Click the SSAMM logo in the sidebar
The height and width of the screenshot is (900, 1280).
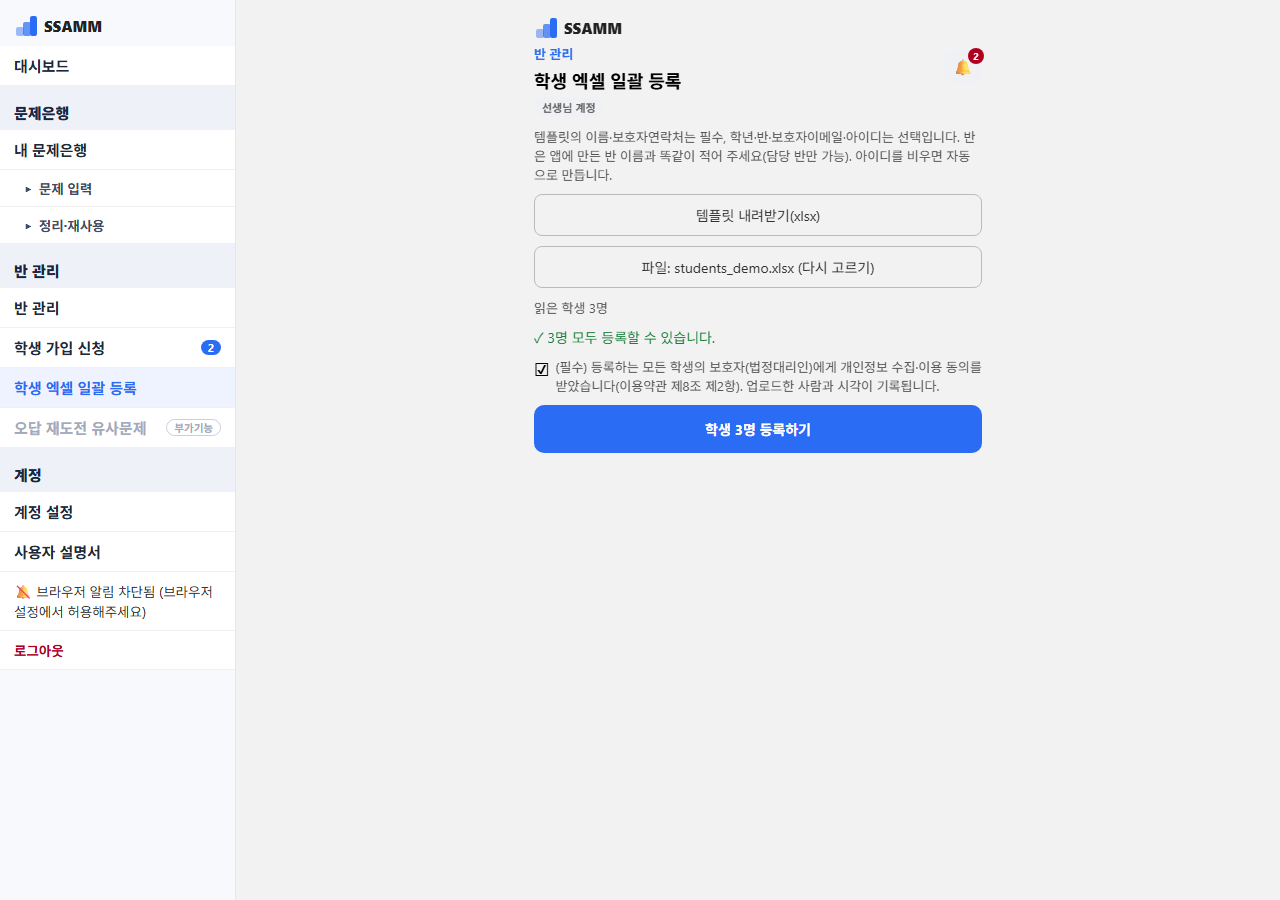(x=59, y=26)
